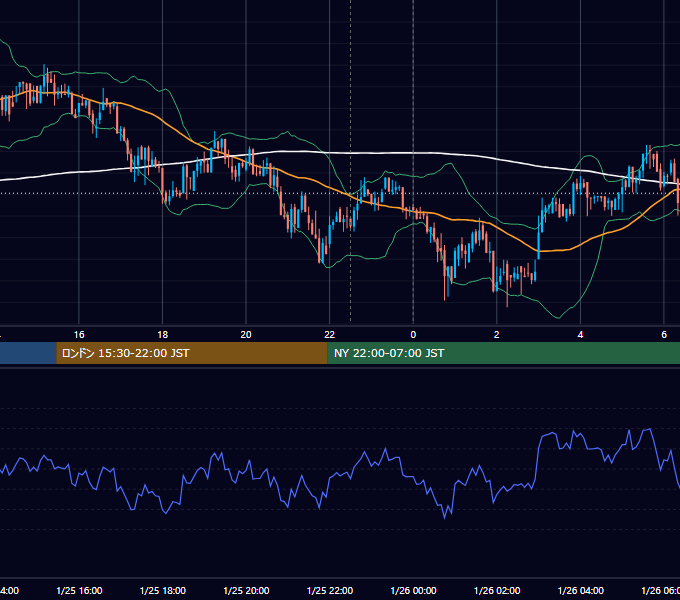Click the ロンドン 15:30-22:00 JST session bar
This screenshot has height=600, width=680.
click(x=192, y=353)
